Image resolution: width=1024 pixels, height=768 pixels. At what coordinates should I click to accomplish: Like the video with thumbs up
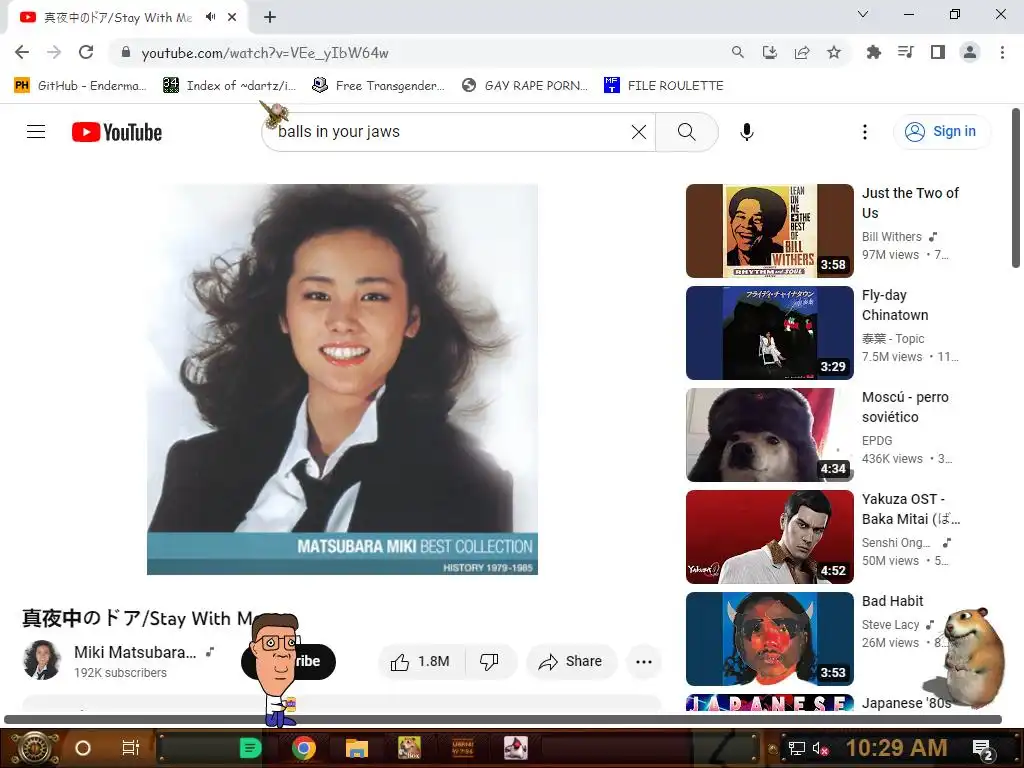tap(421, 662)
